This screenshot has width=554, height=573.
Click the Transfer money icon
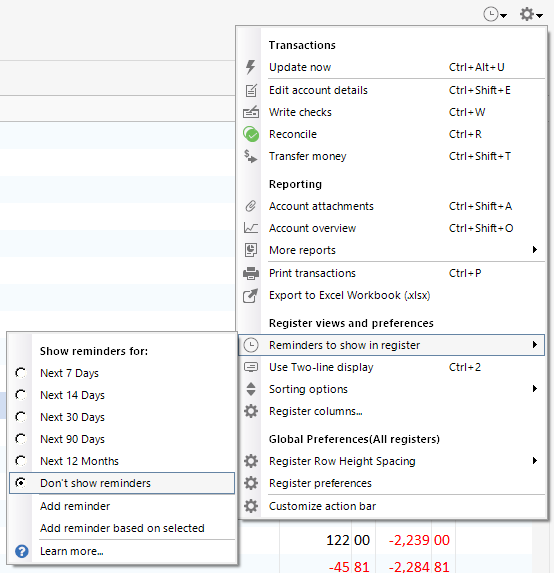click(x=251, y=156)
